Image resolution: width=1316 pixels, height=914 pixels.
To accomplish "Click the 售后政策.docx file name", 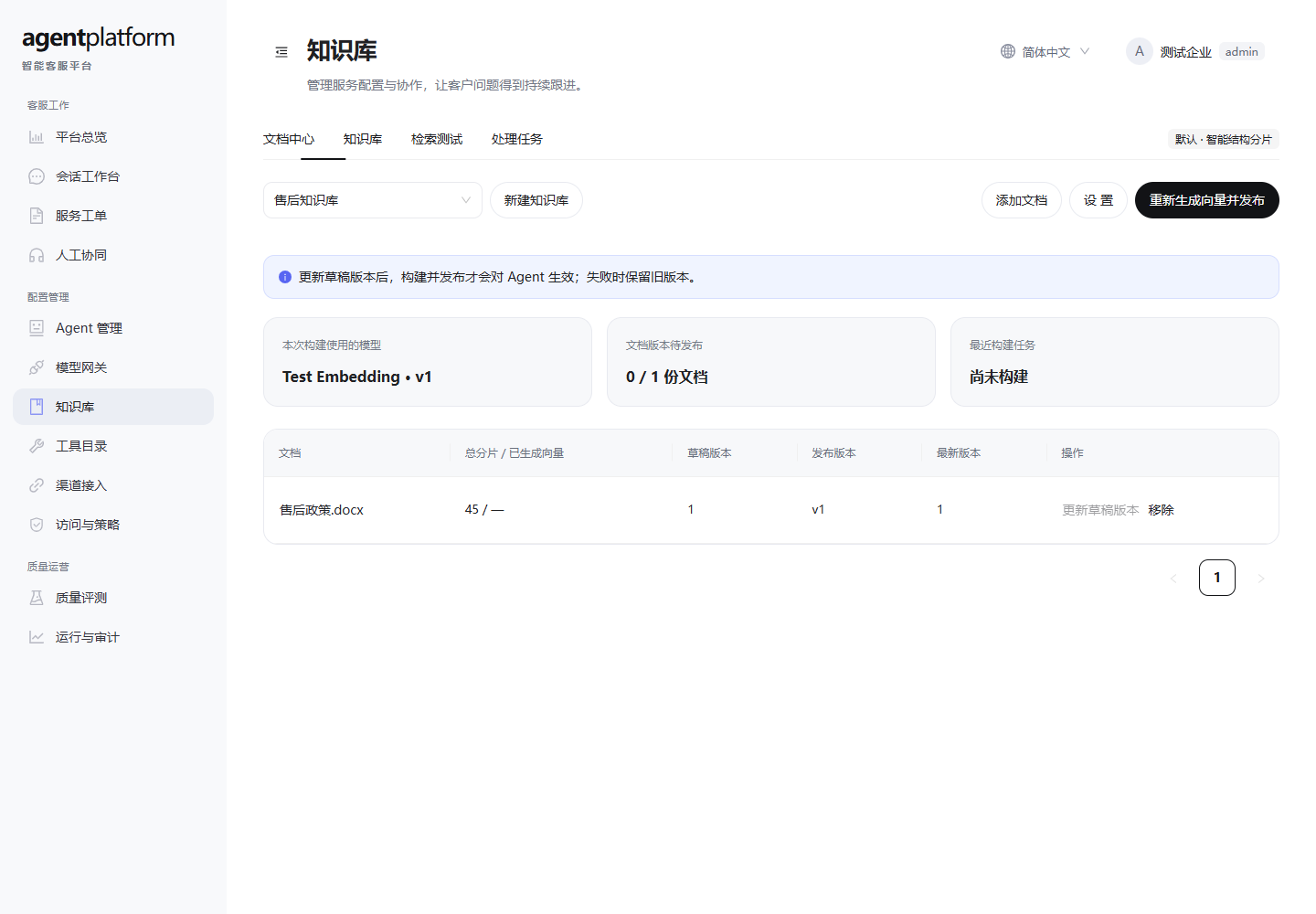I will 322,510.
